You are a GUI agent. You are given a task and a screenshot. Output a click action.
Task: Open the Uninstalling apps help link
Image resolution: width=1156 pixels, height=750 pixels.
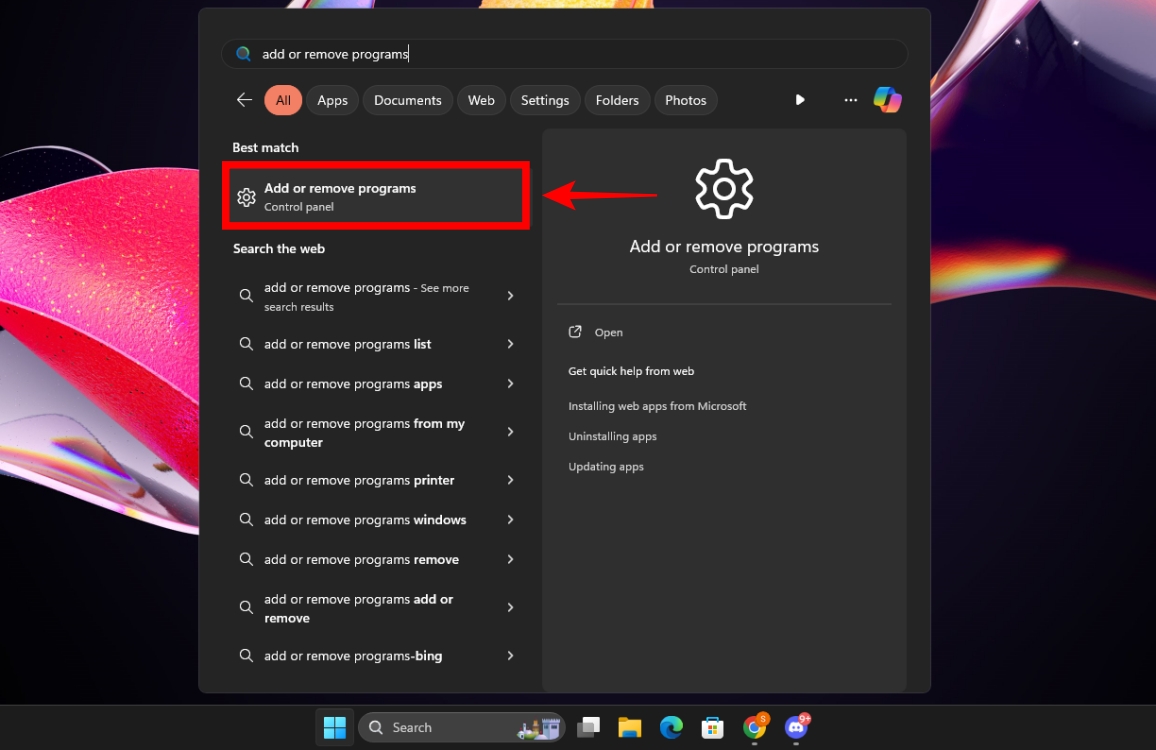coord(612,436)
